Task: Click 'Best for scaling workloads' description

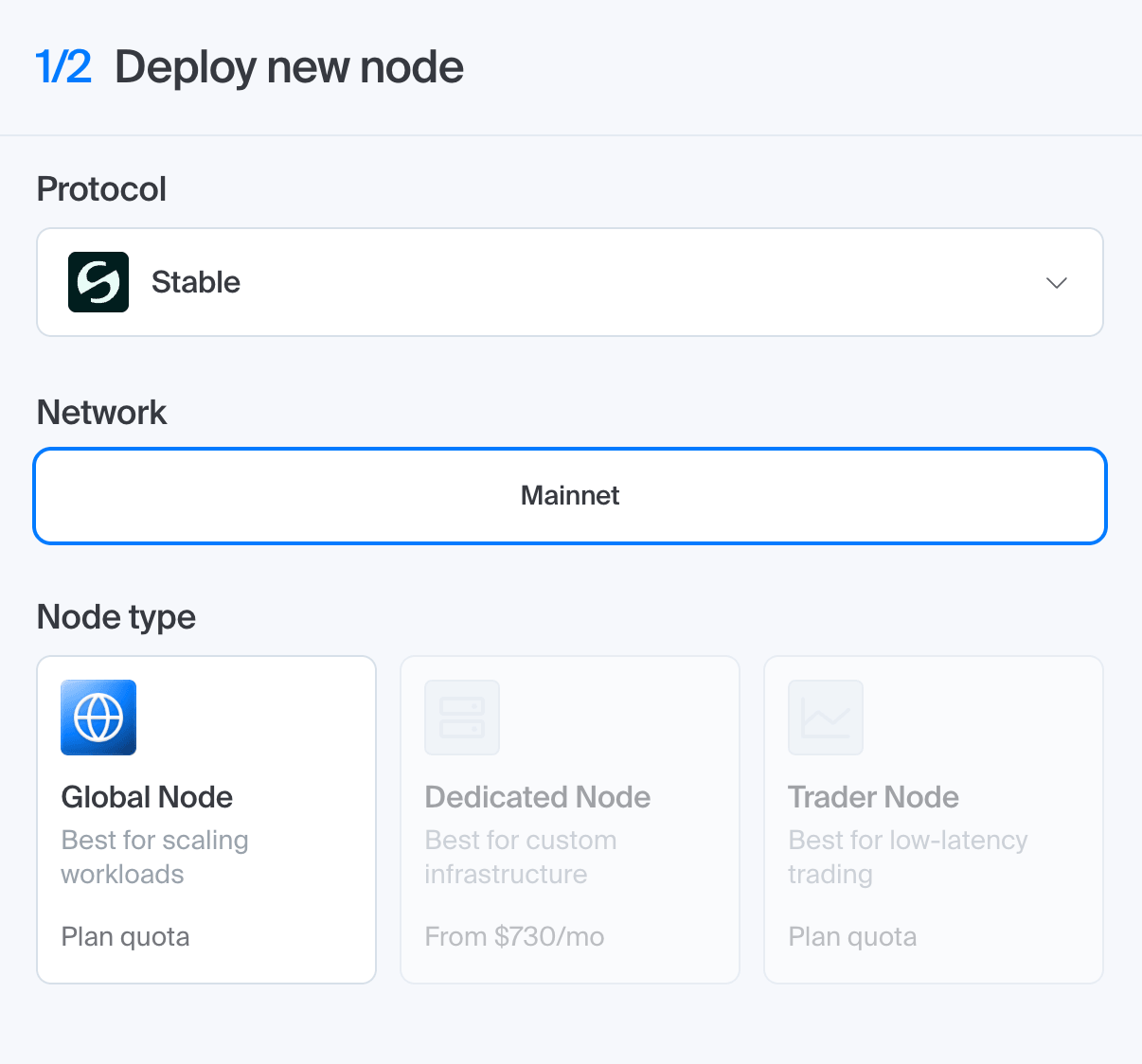Action: coord(155,857)
